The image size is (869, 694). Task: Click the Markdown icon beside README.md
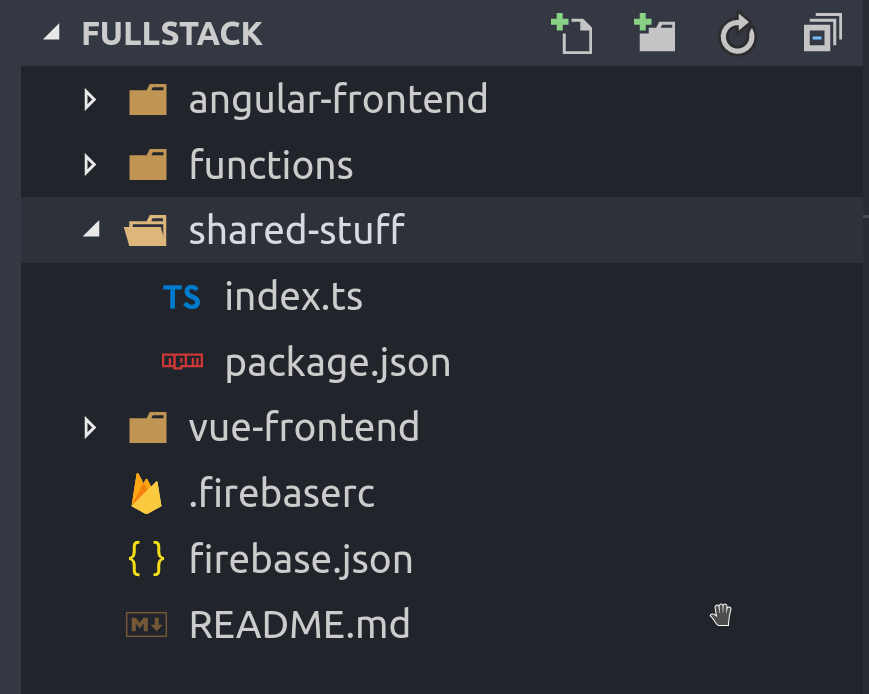pos(146,624)
